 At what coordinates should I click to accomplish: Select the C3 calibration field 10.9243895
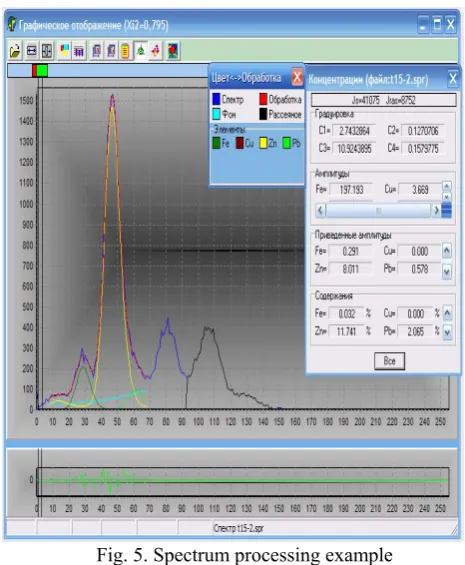click(x=354, y=148)
